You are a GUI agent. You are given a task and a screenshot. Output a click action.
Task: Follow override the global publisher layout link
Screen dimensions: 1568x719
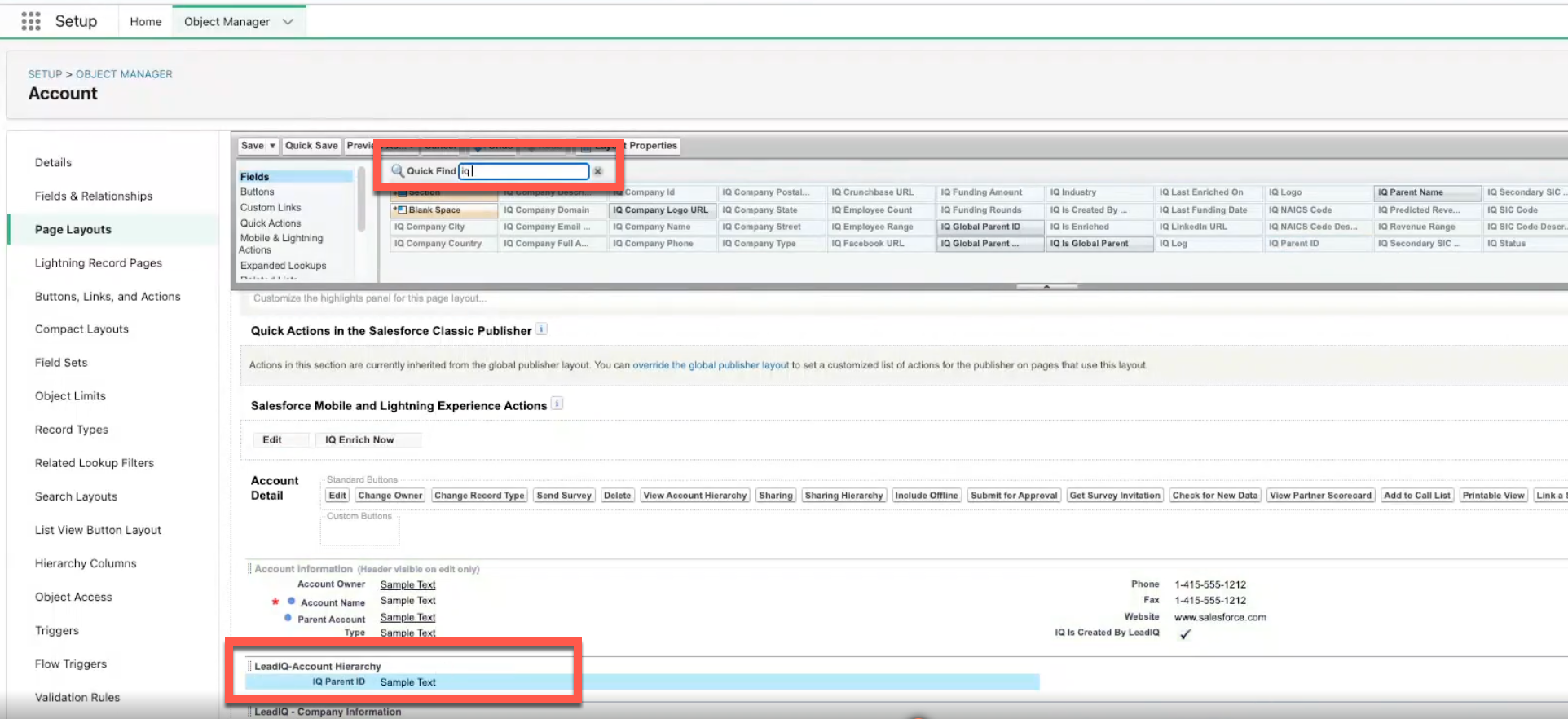[710, 365]
